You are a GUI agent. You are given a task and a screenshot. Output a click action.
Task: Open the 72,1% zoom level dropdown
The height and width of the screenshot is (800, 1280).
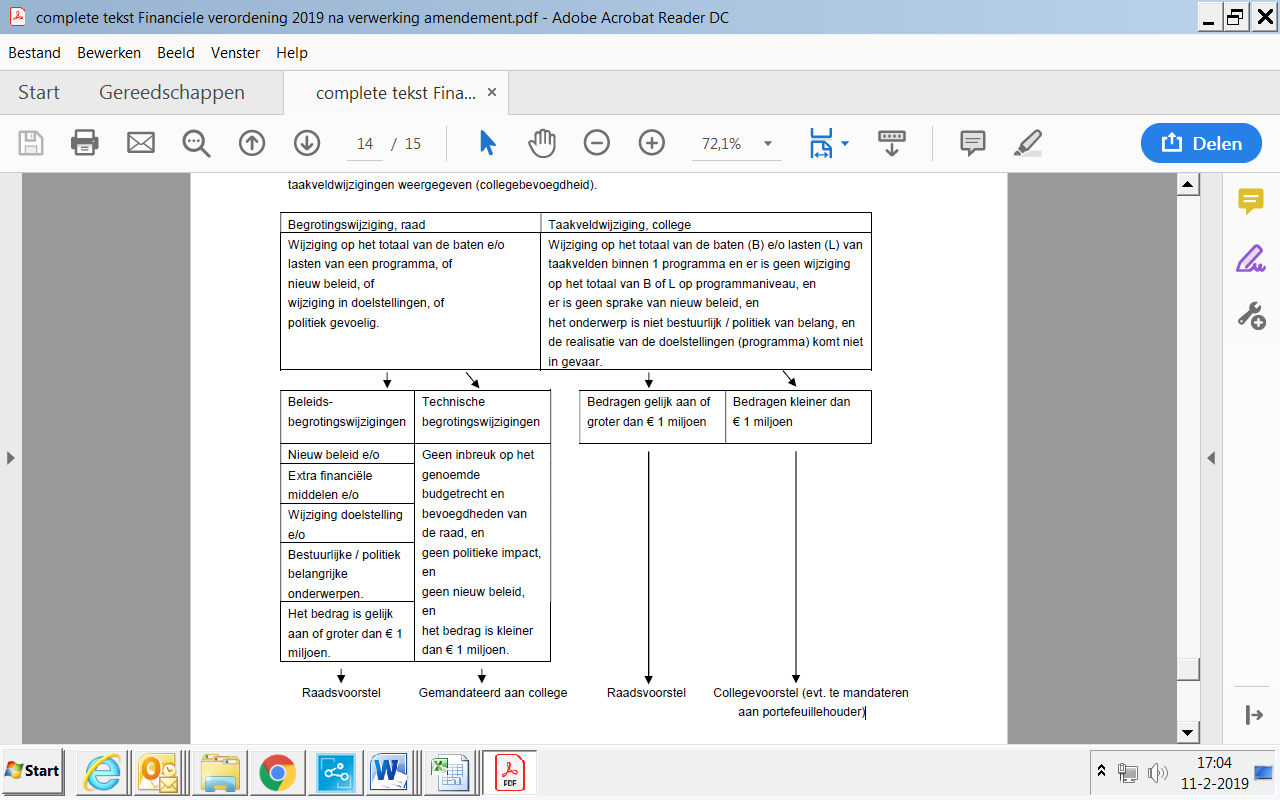click(768, 143)
